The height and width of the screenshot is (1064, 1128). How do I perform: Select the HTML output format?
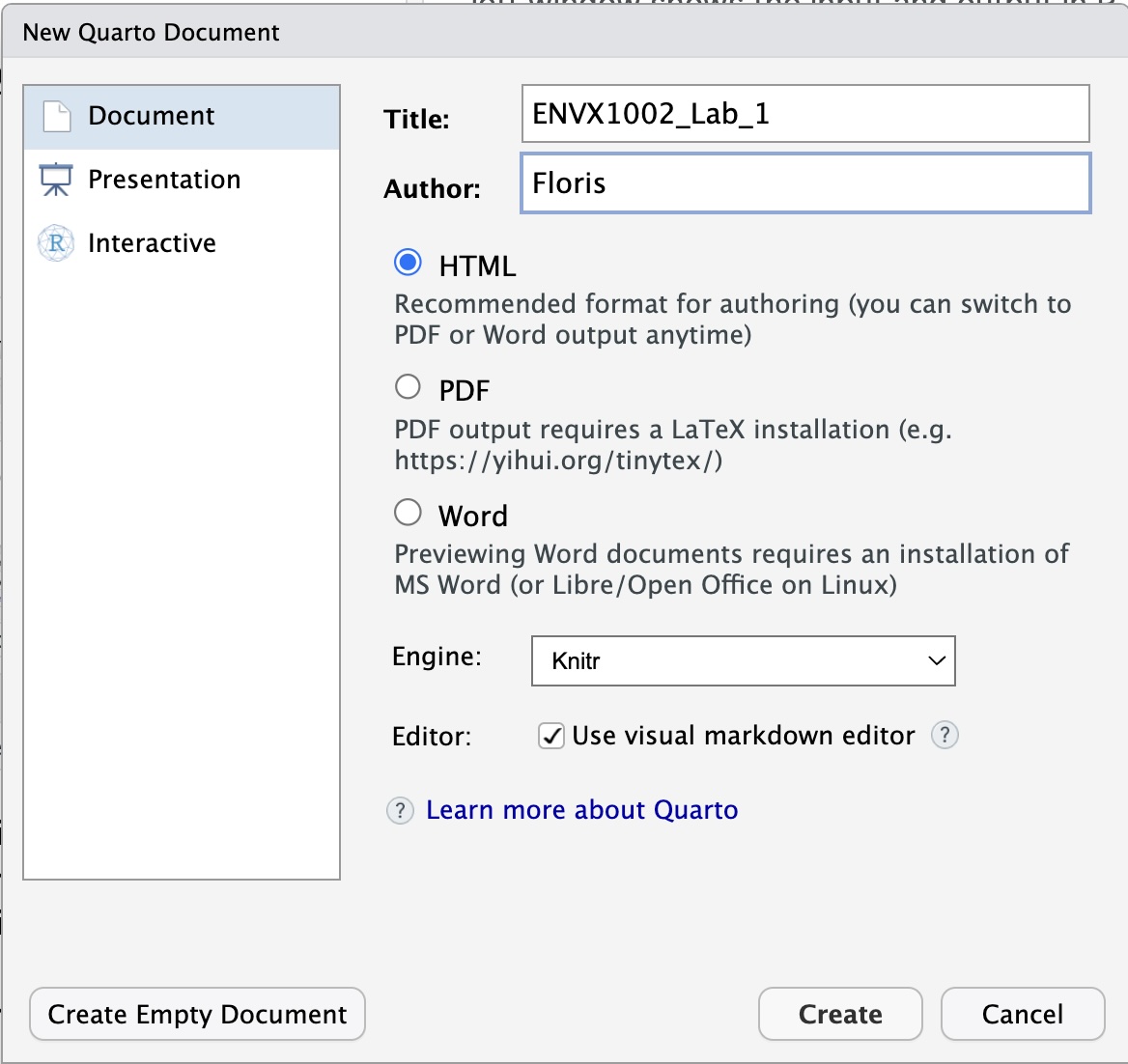point(408,263)
